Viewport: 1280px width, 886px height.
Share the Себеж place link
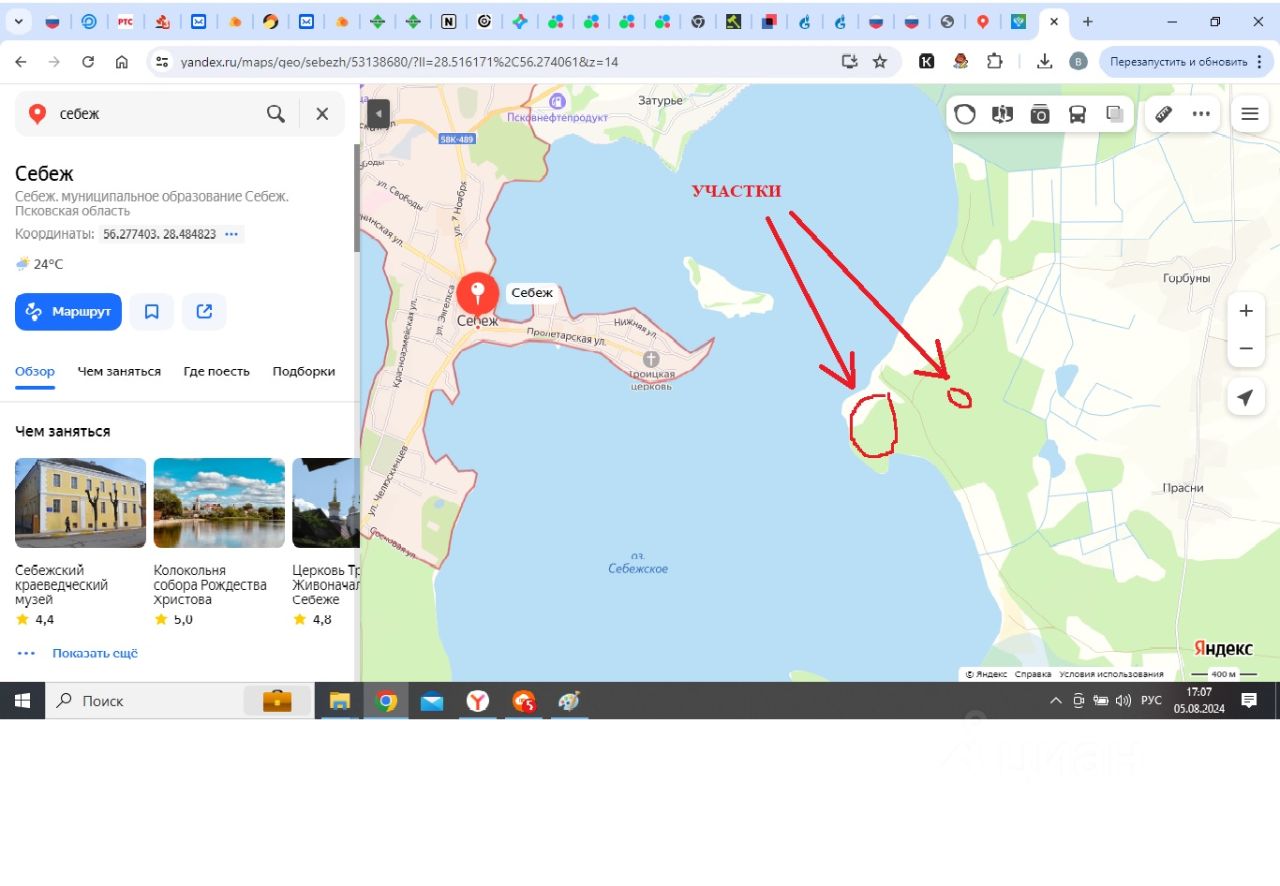tap(204, 312)
